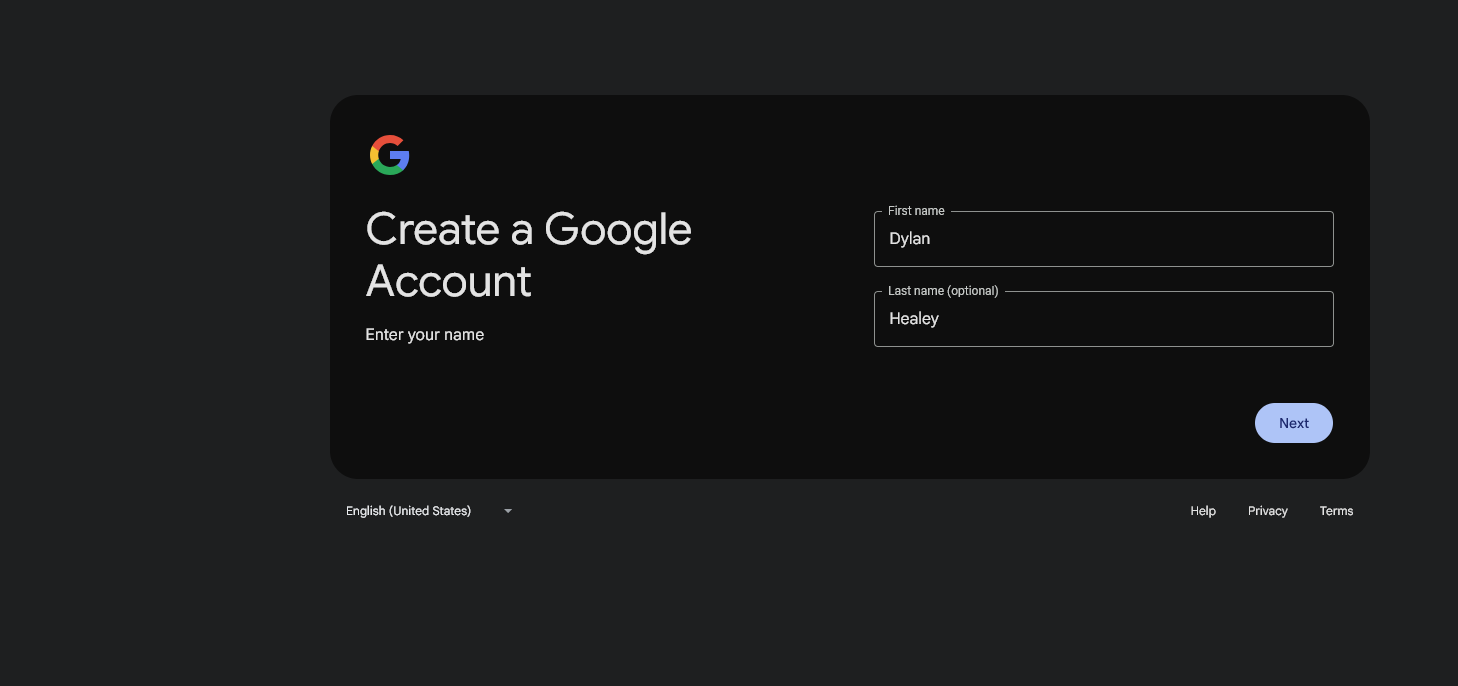Click the "Enter your name" subtitle

click(424, 335)
